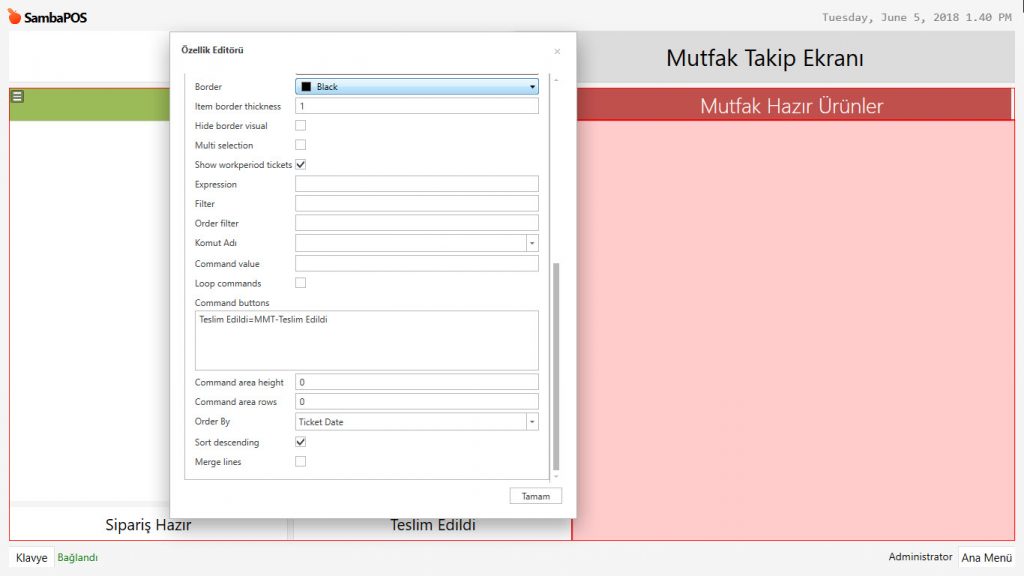The height and width of the screenshot is (576, 1024).
Task: Expand the Komut Adı dropdown
Action: pos(532,243)
